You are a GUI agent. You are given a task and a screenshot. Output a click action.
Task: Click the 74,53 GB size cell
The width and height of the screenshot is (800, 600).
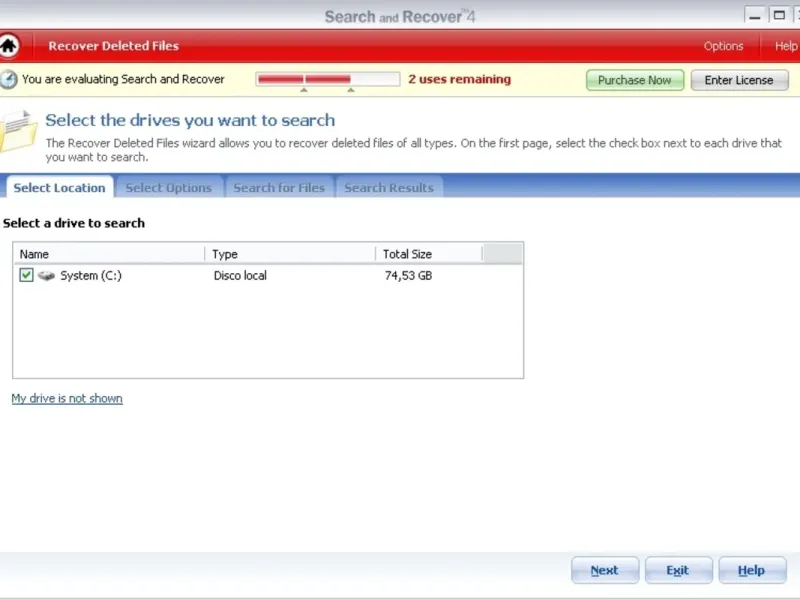pyautogui.click(x=408, y=276)
